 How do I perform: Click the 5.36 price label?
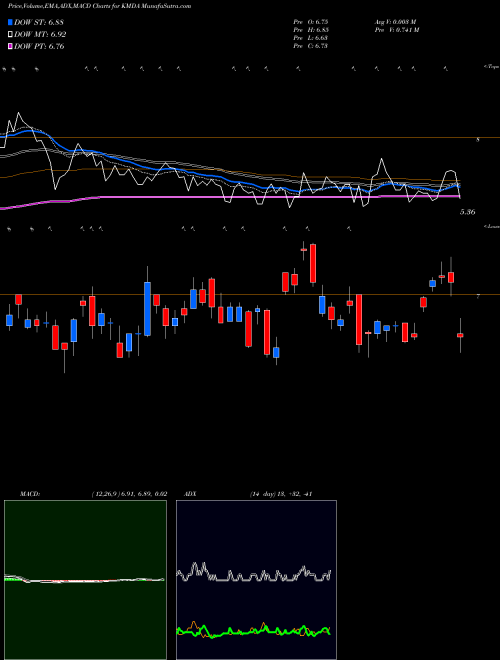(x=468, y=212)
